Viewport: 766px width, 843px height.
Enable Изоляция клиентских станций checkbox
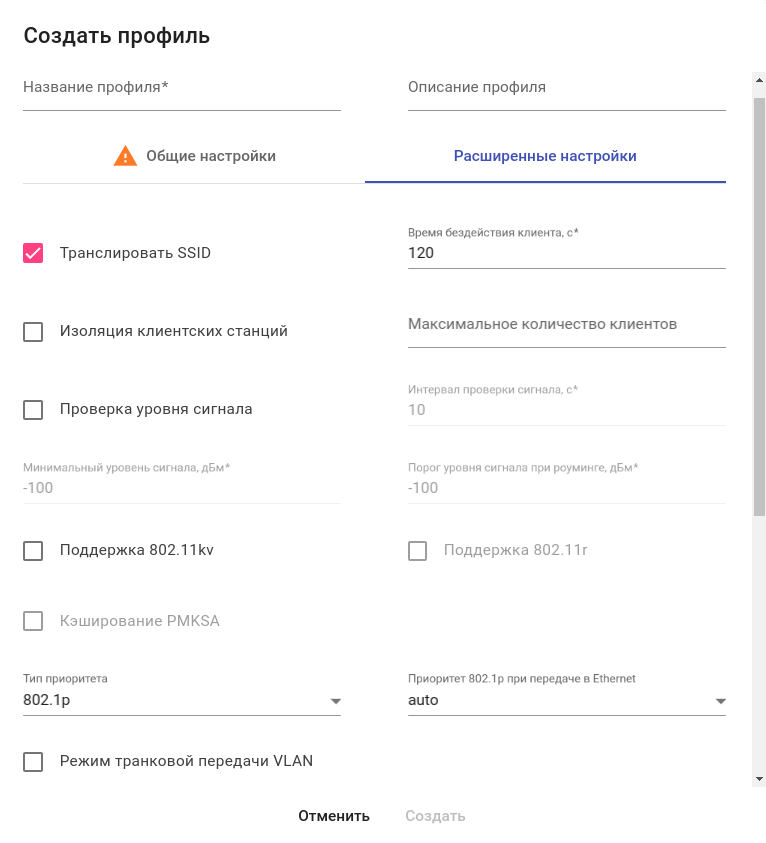33,331
